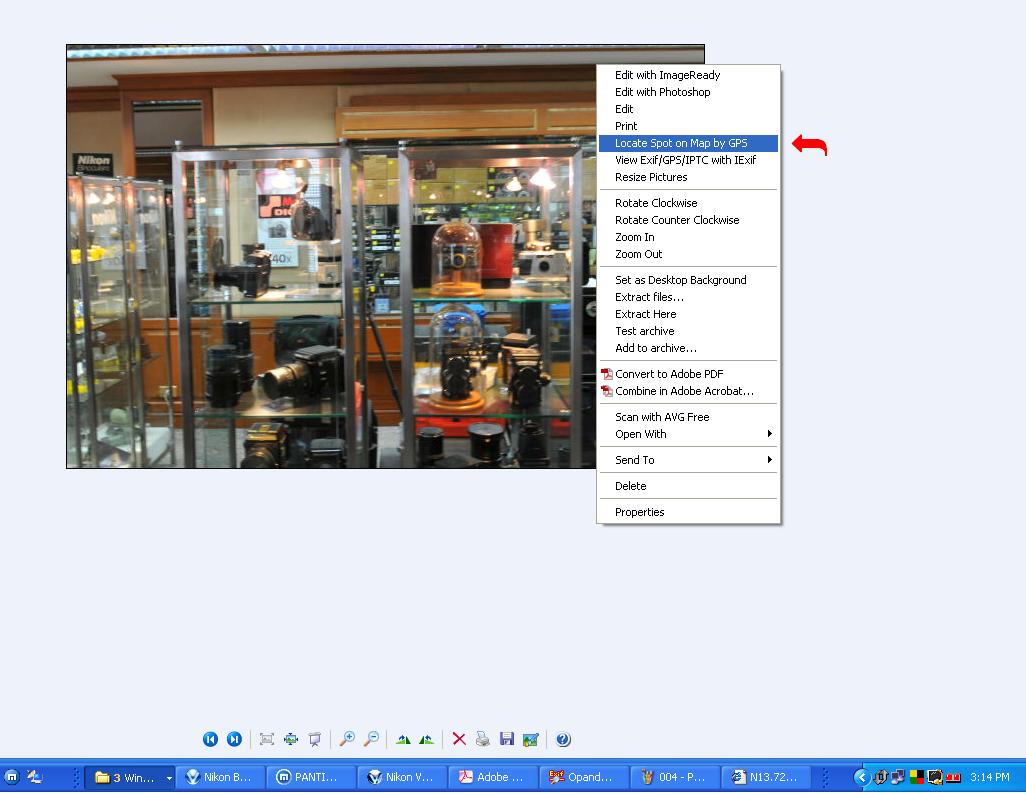This screenshot has width=1026, height=794.
Task: Go to the next image
Action: point(234,739)
